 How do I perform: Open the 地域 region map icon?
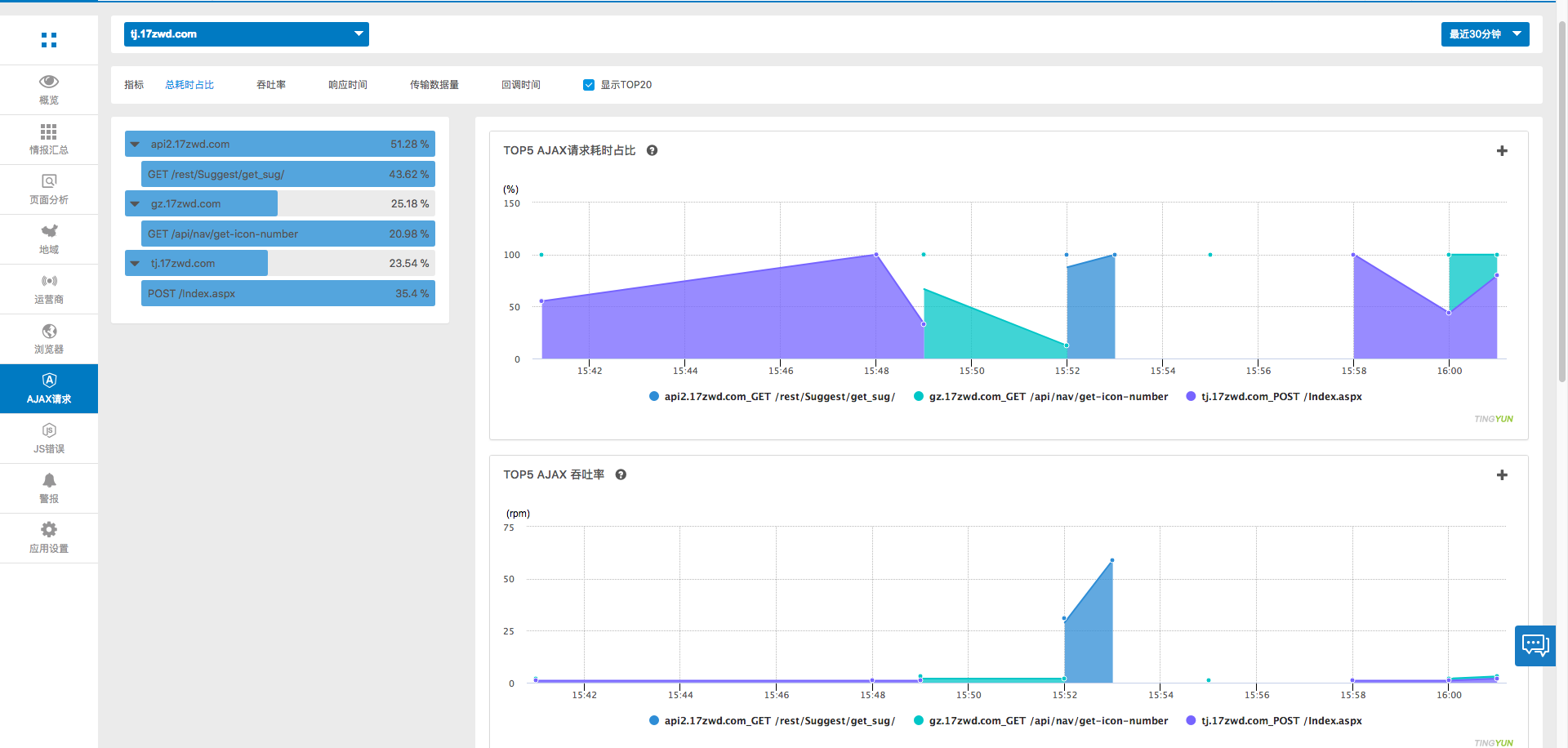tap(49, 231)
